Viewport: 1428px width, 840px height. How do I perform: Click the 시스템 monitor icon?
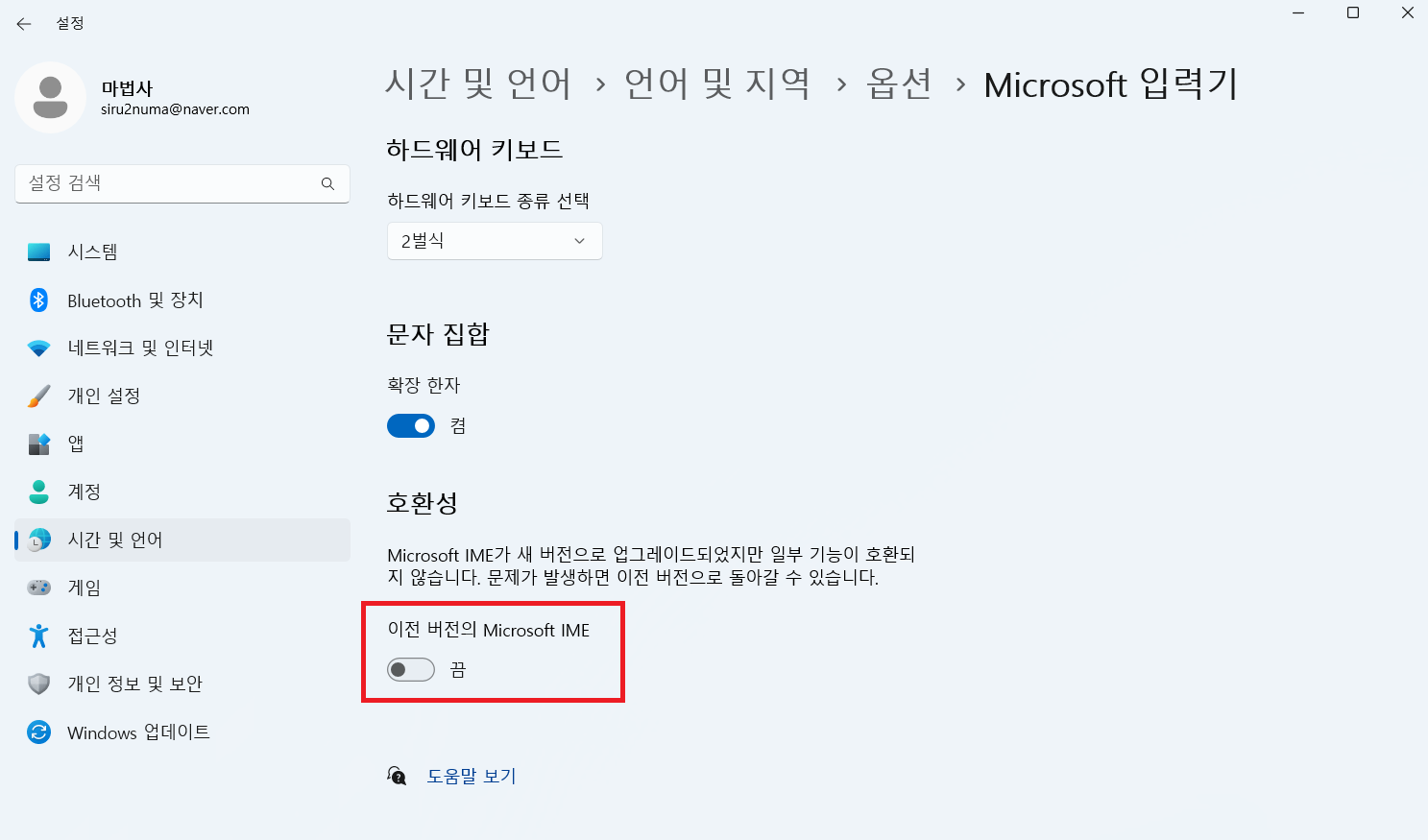point(38,252)
